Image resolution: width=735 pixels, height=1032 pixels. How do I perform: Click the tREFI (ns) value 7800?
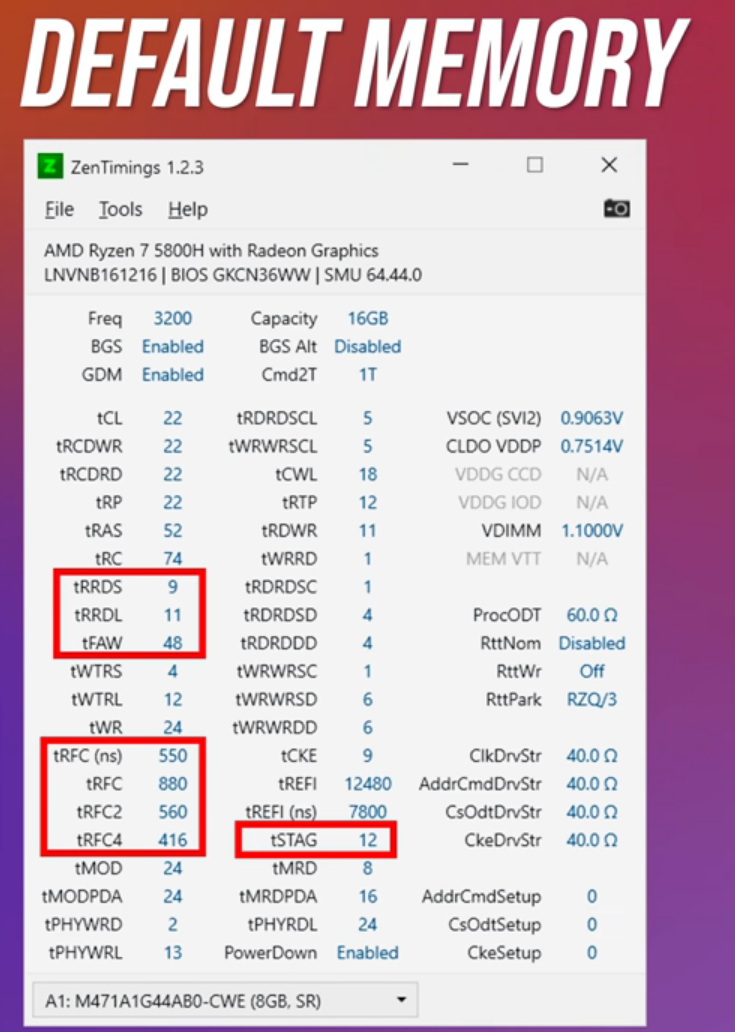coord(368,812)
